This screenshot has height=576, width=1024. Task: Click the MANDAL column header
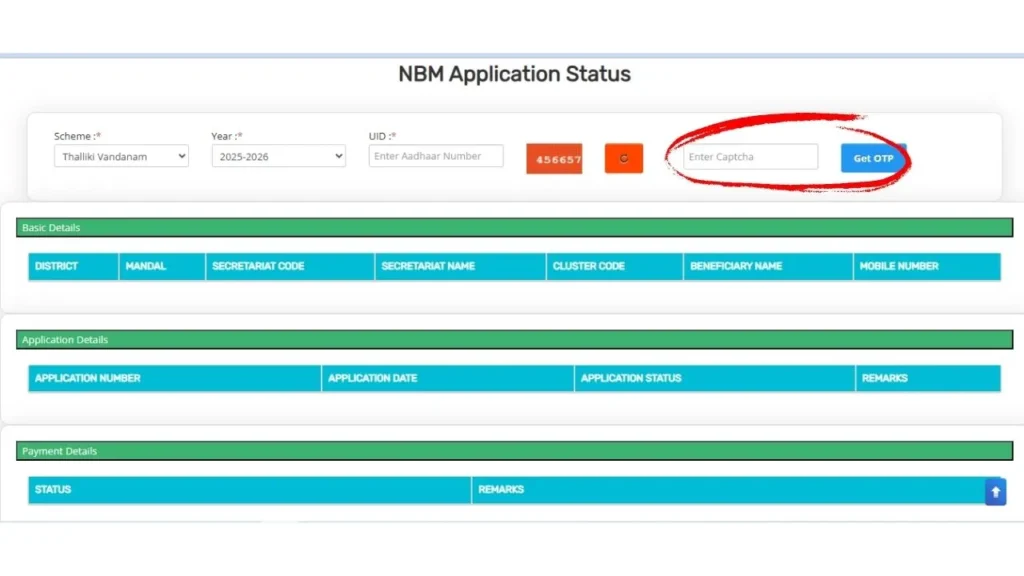click(162, 266)
